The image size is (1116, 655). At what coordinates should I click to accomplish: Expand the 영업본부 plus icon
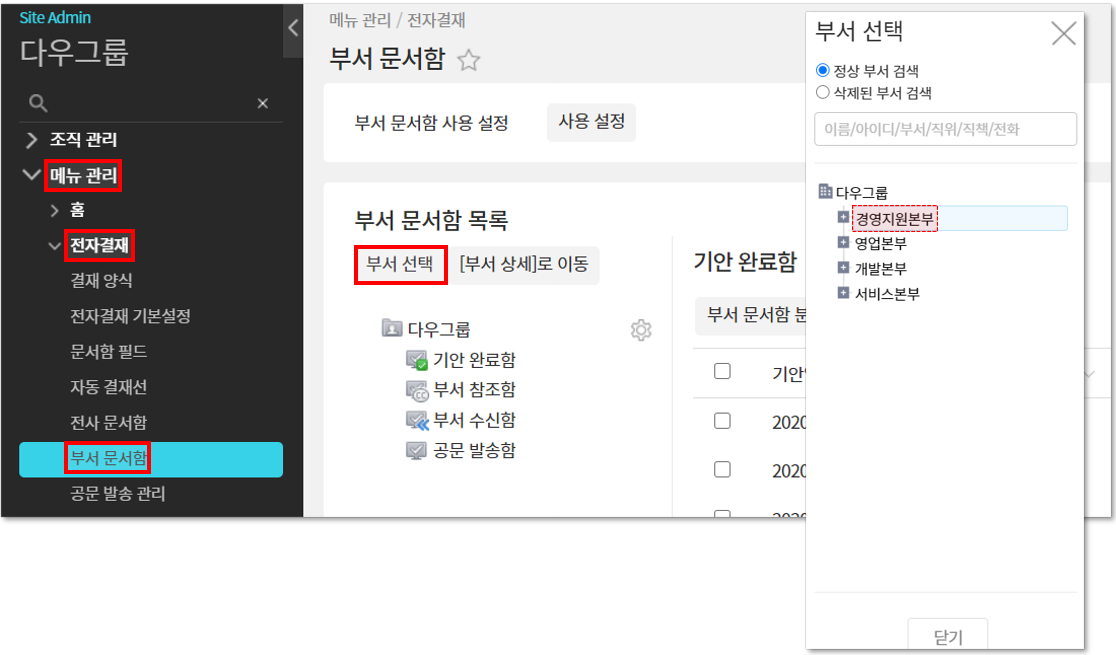843,242
